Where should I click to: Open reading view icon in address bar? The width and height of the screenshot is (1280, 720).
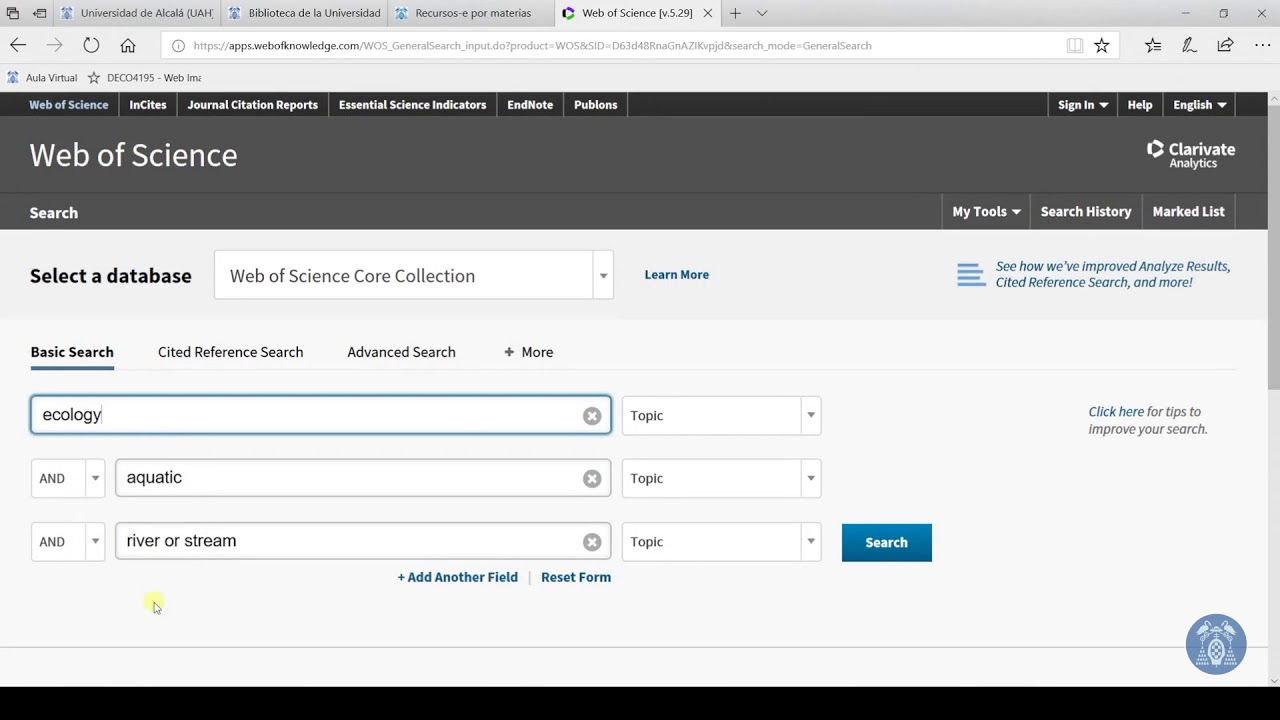(x=1075, y=45)
